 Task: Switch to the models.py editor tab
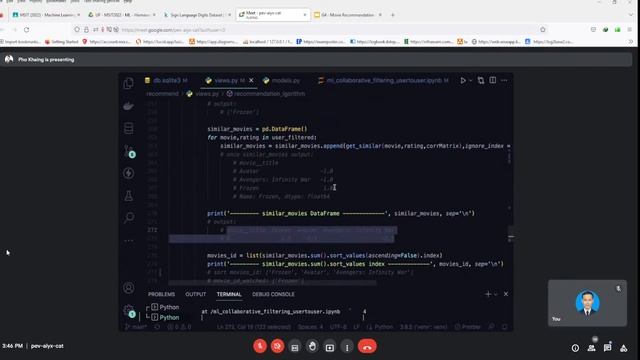282,80
